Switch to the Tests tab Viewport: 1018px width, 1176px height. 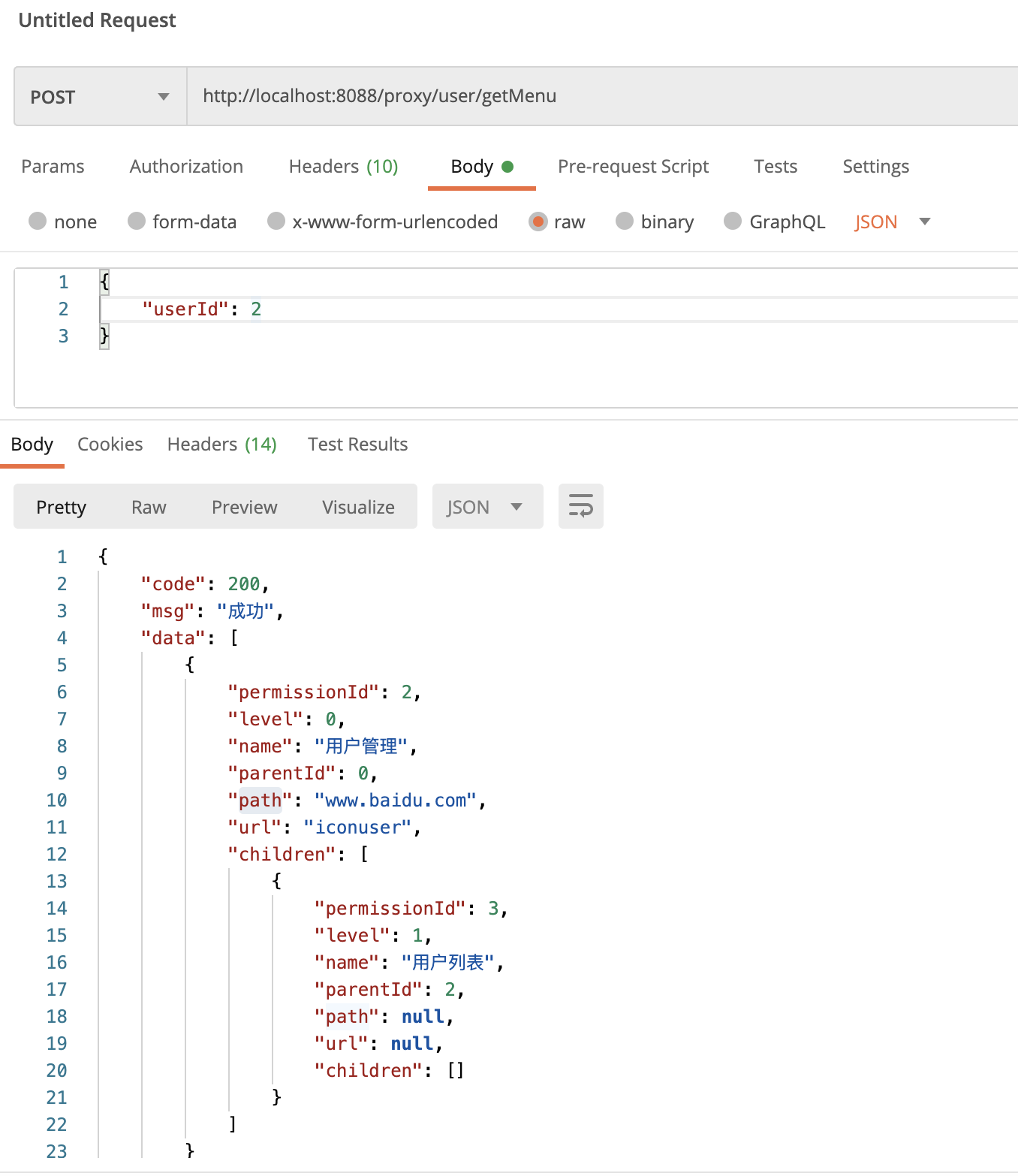pyautogui.click(x=776, y=166)
